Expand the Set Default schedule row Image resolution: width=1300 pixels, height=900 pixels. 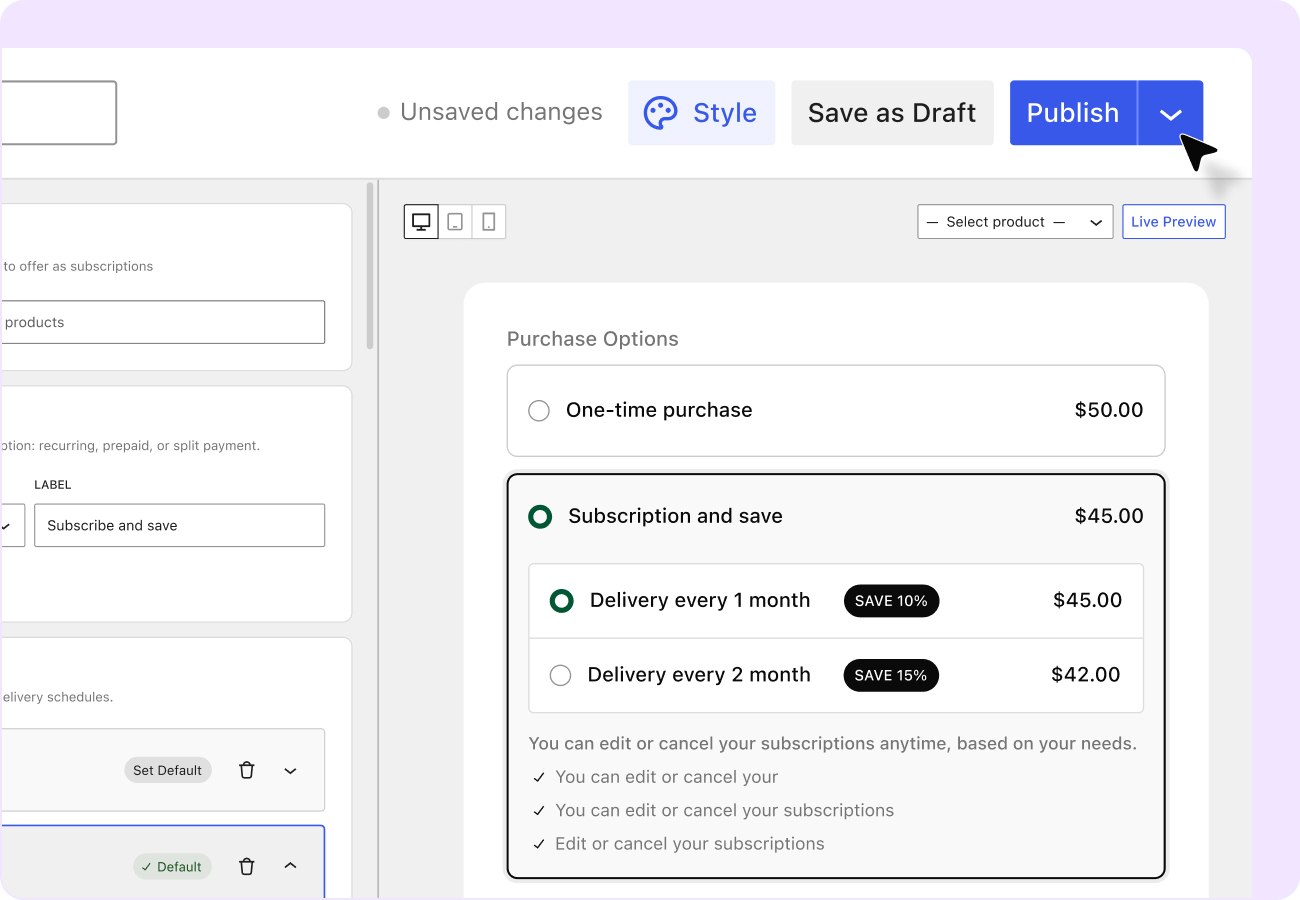(x=291, y=771)
